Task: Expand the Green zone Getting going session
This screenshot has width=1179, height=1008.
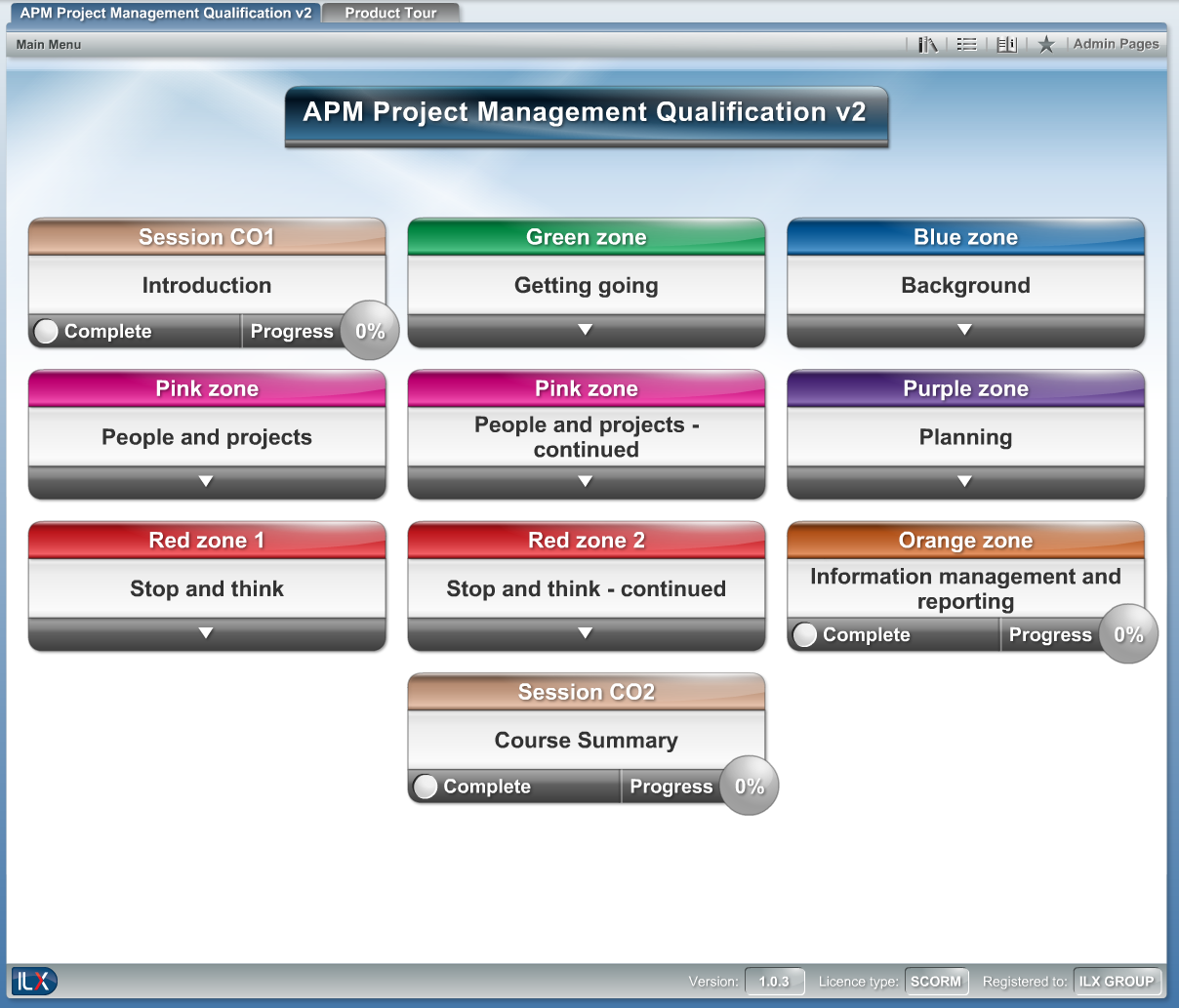Action: [x=586, y=330]
